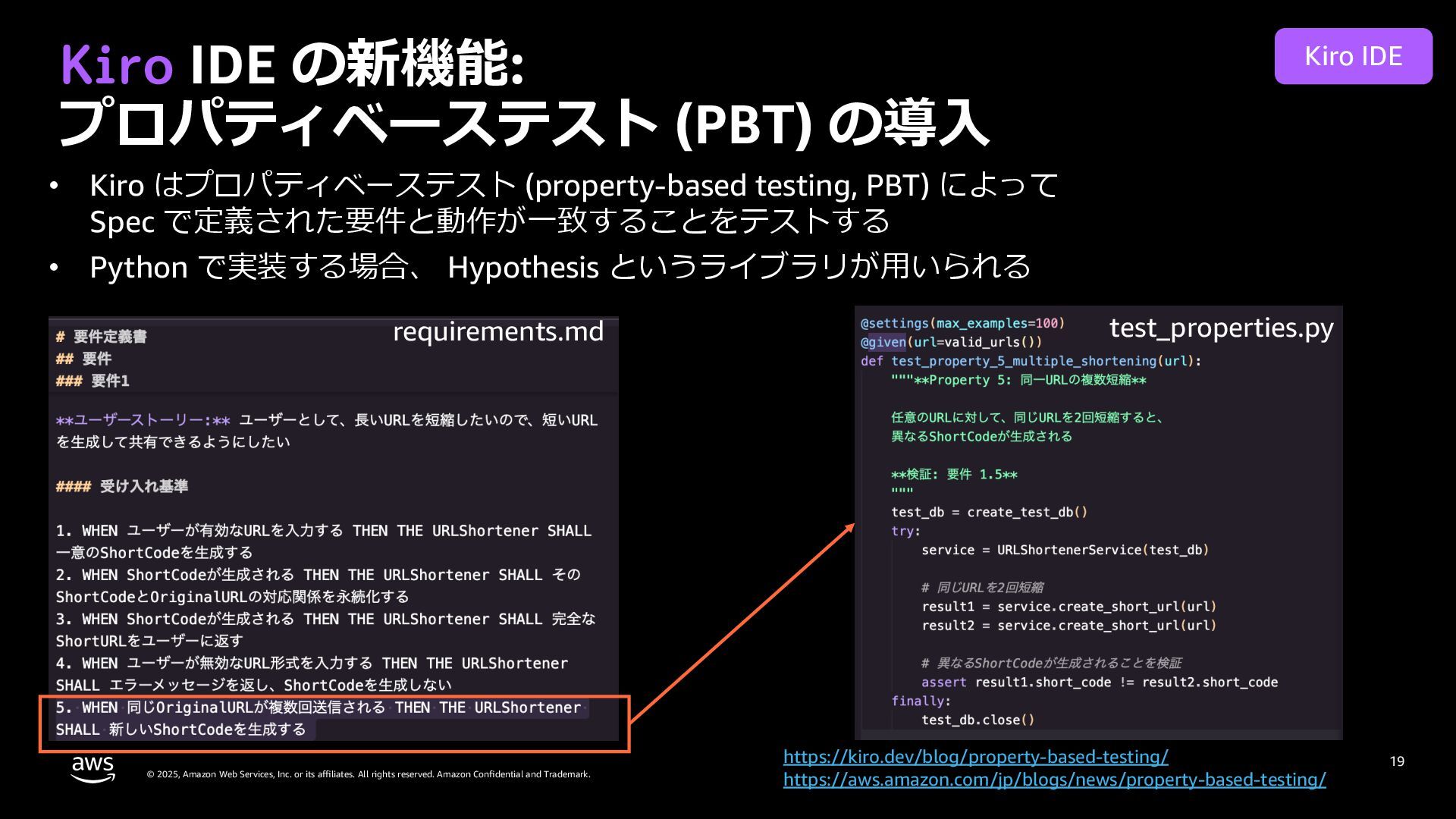This screenshot has width=1456, height=819.
Task: Click the test_db.close() line in code
Action: click(977, 720)
